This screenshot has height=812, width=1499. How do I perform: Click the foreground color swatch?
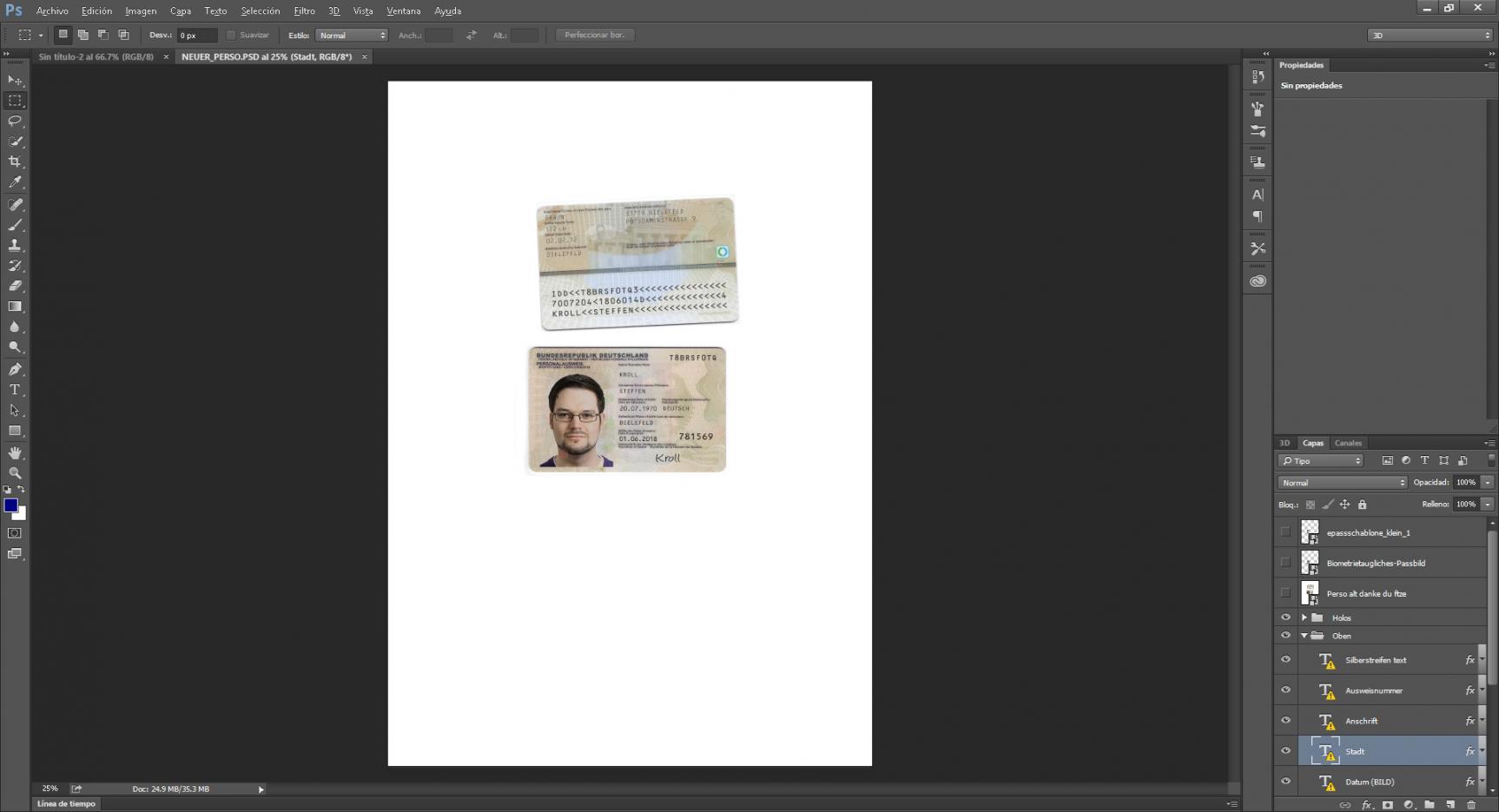(x=10, y=505)
